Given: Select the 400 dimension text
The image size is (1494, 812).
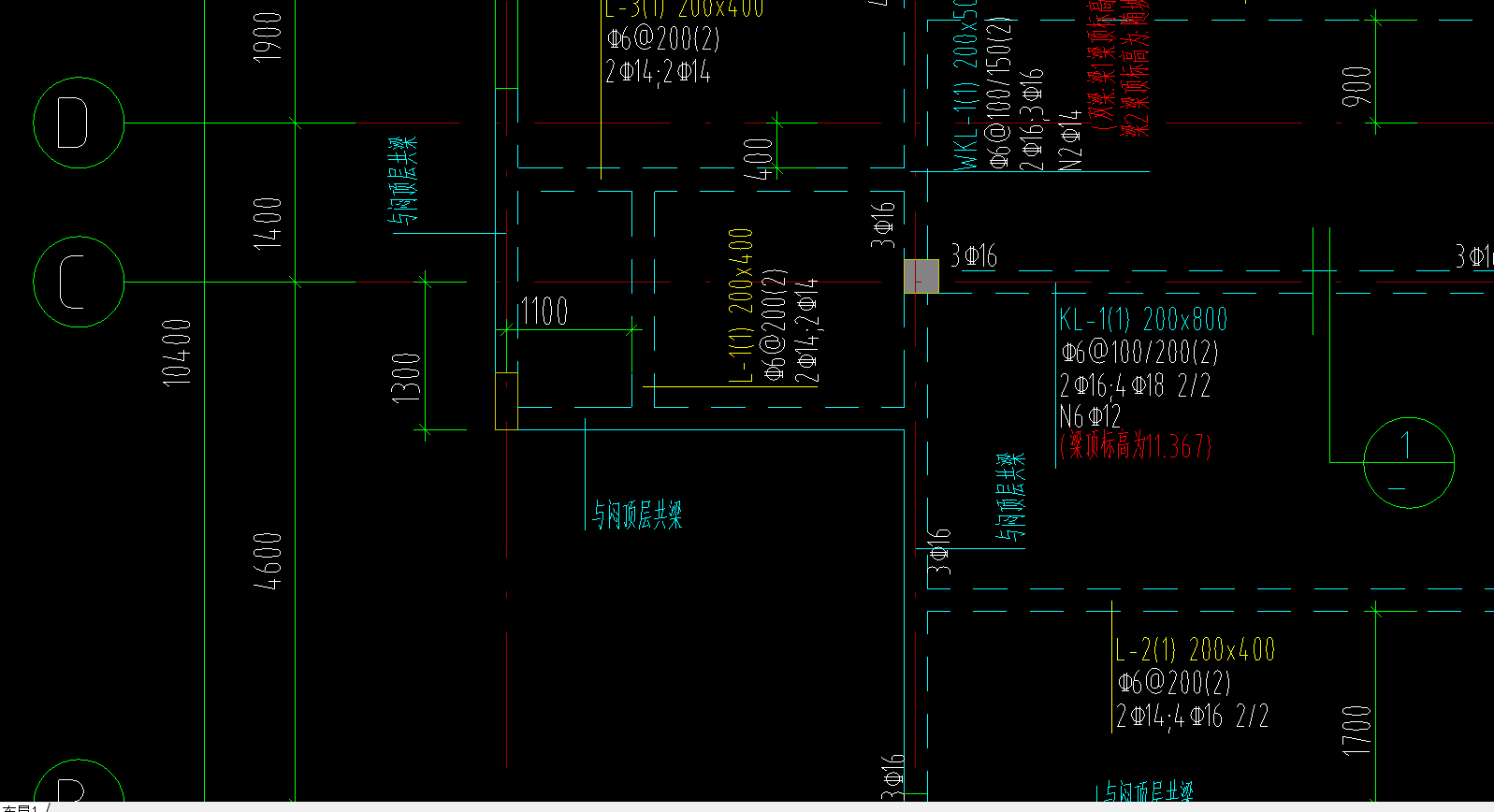Looking at the screenshot, I should tap(758, 158).
